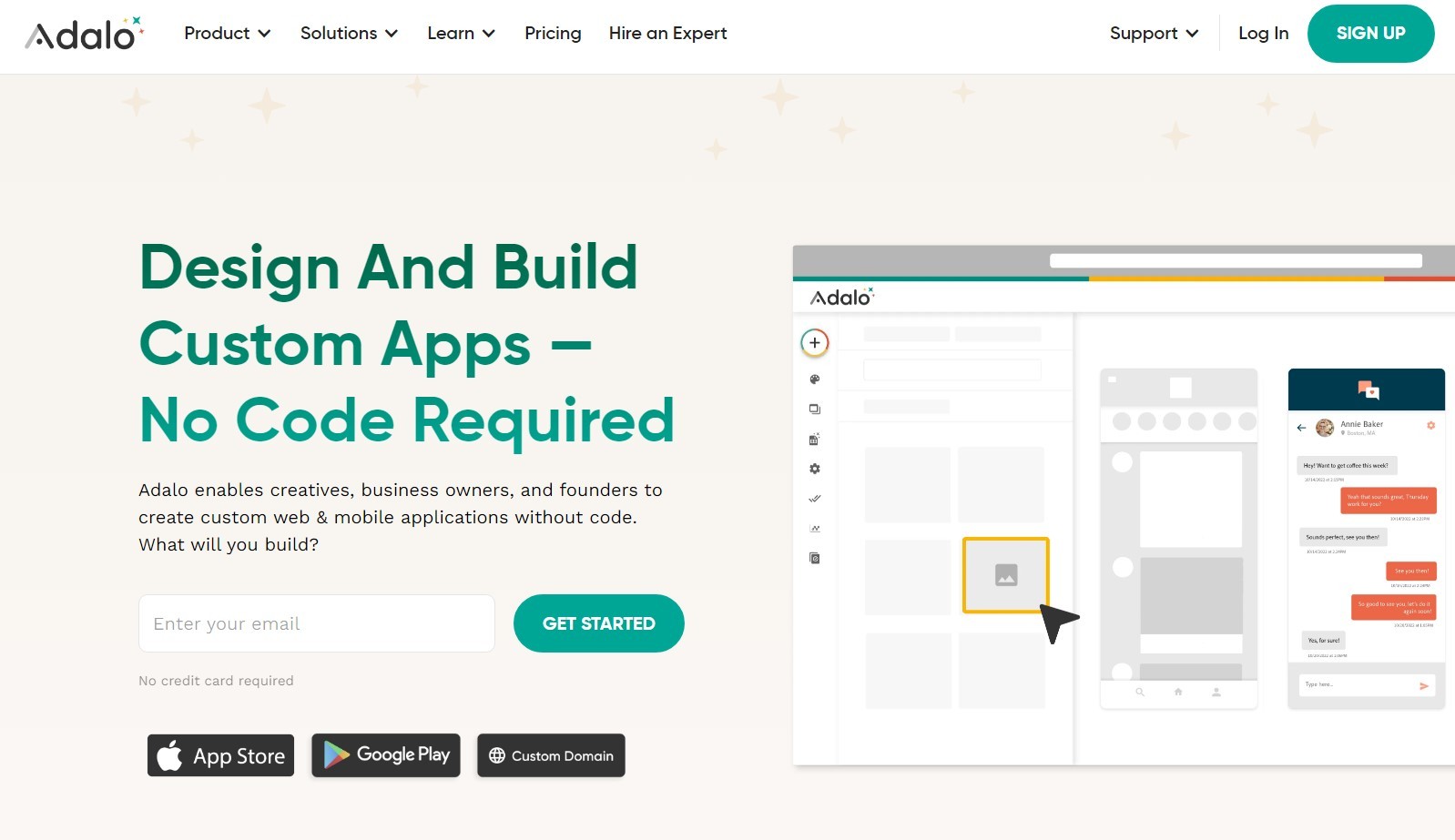Open the Learn dropdown menu
Screen dimensions: 1455x840
pos(461,34)
